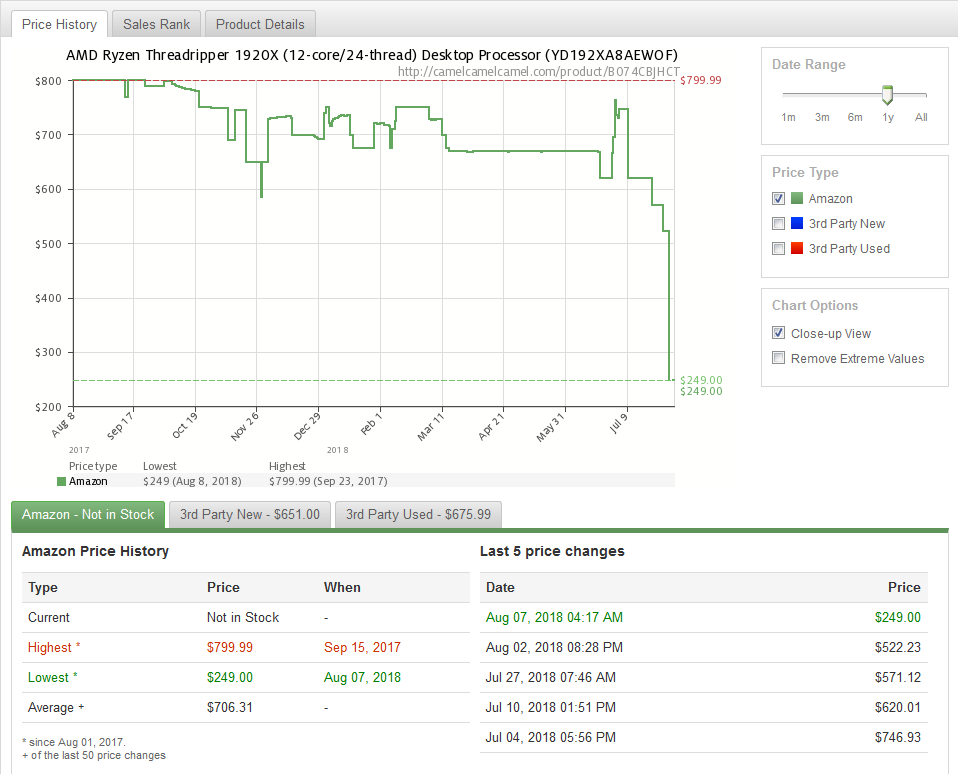Click the Amazon legend square under chart
The image size is (958, 774).
pos(61,481)
